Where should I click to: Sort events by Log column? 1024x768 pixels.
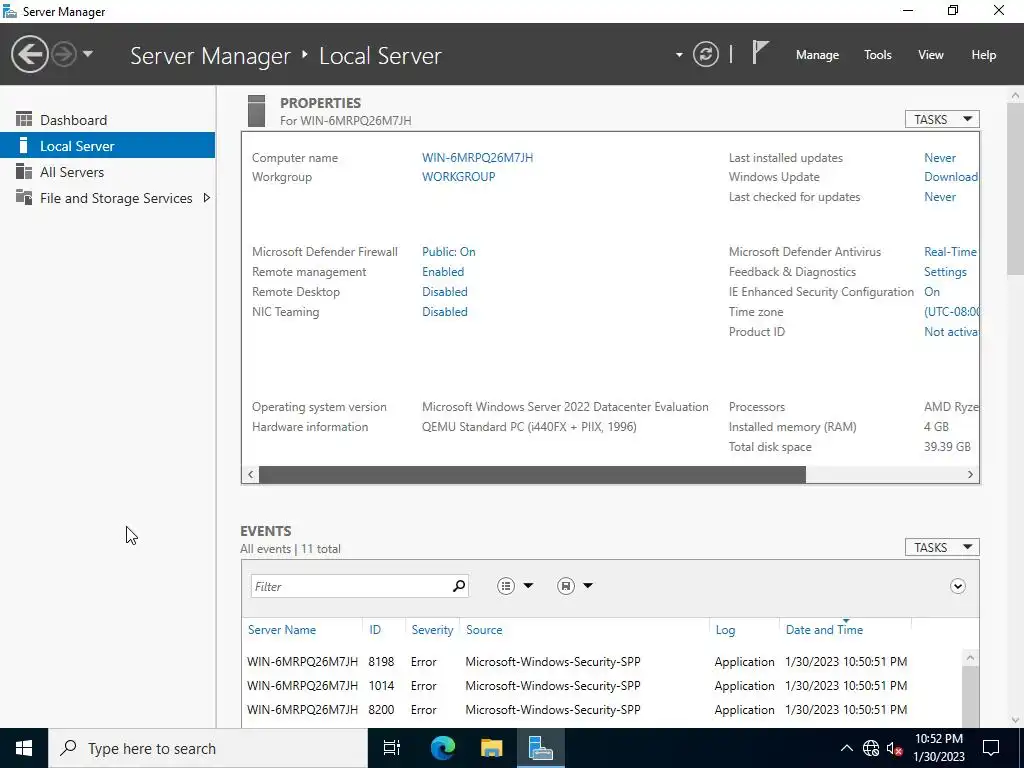pyautogui.click(x=725, y=630)
